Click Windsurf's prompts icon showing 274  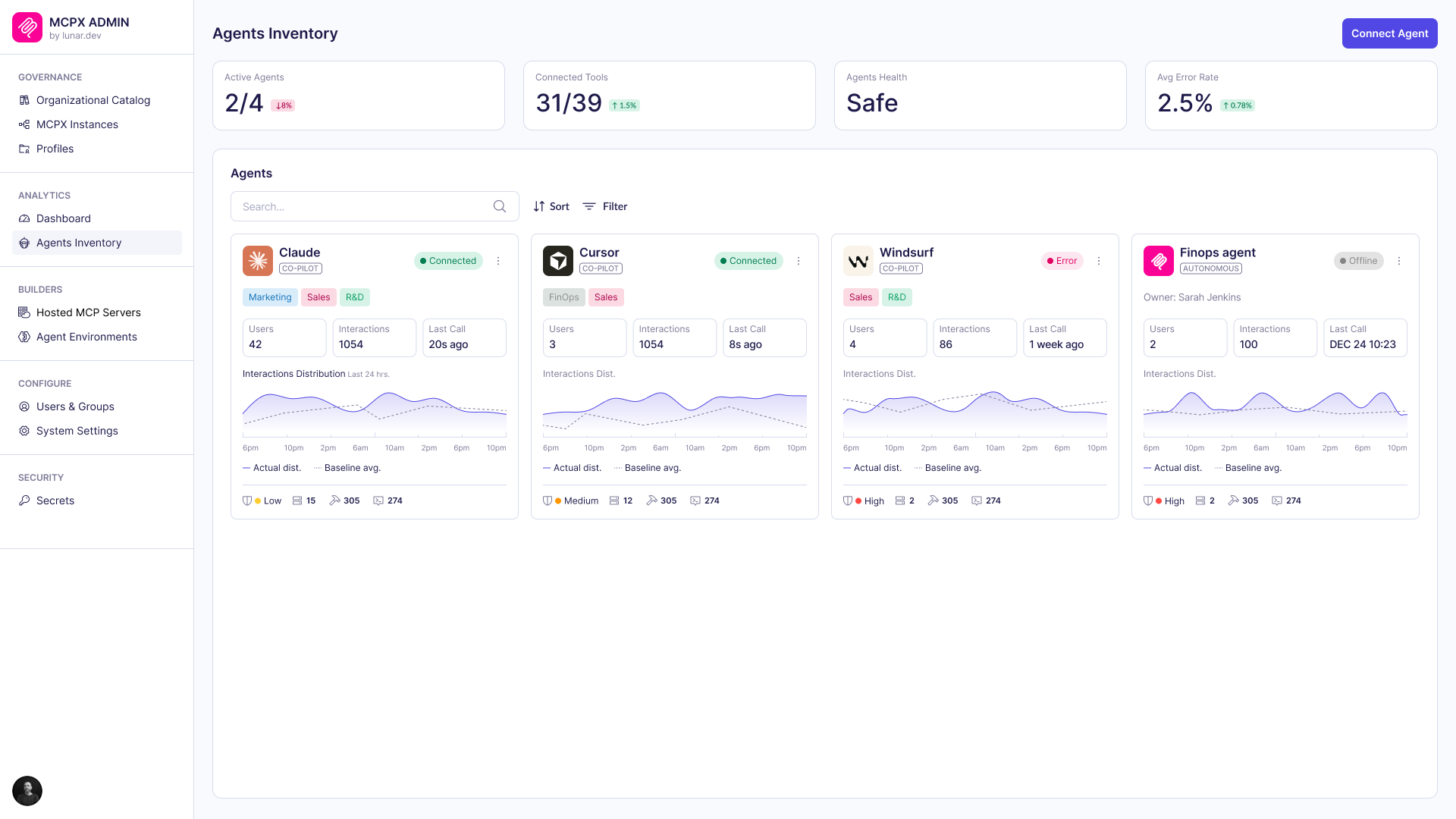click(x=977, y=500)
